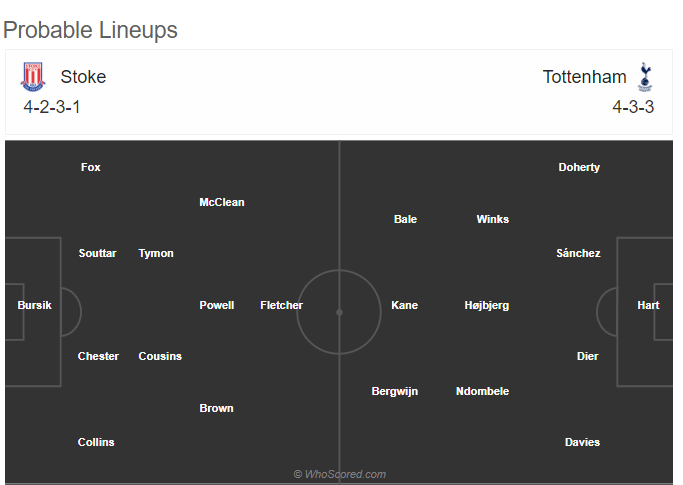This screenshot has height=485, width=683.
Task: Select Fletcher, the Stoke striker
Action: click(281, 305)
